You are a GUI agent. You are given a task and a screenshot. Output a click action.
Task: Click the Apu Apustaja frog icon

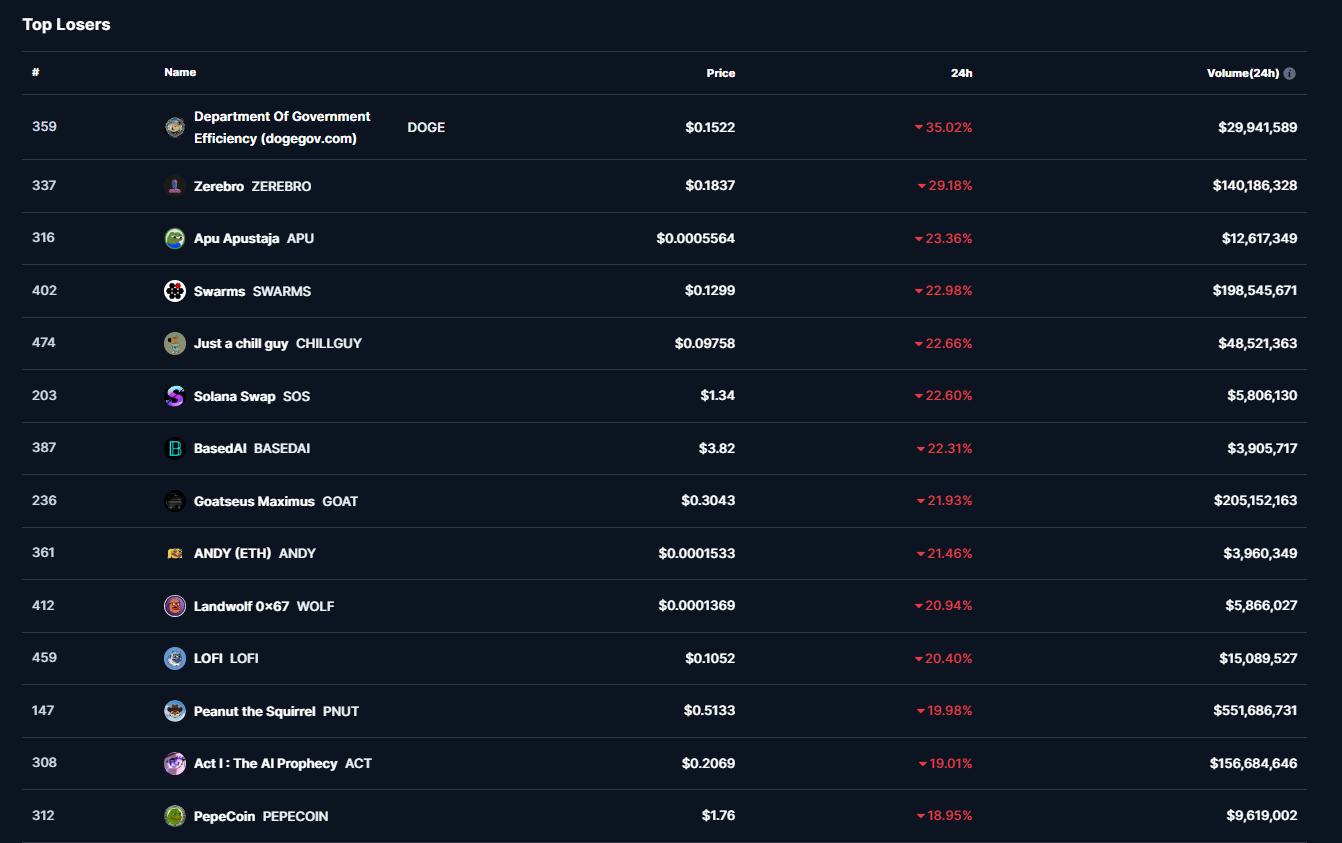tap(175, 238)
